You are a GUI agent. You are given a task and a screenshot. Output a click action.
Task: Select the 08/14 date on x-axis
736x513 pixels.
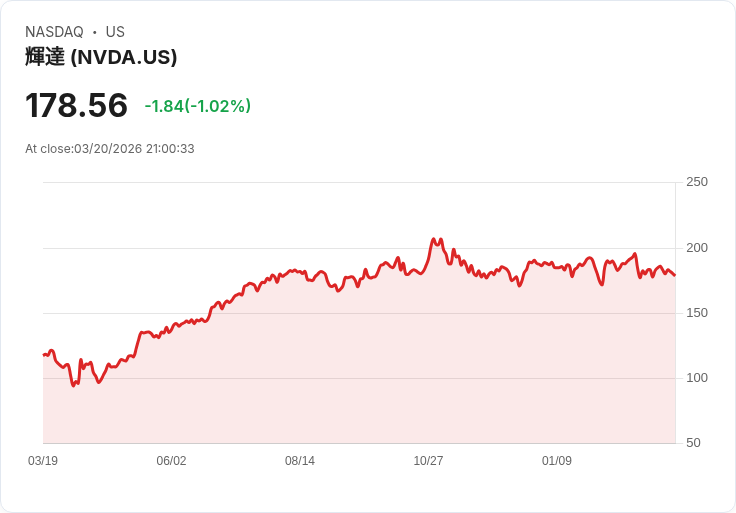(300, 461)
